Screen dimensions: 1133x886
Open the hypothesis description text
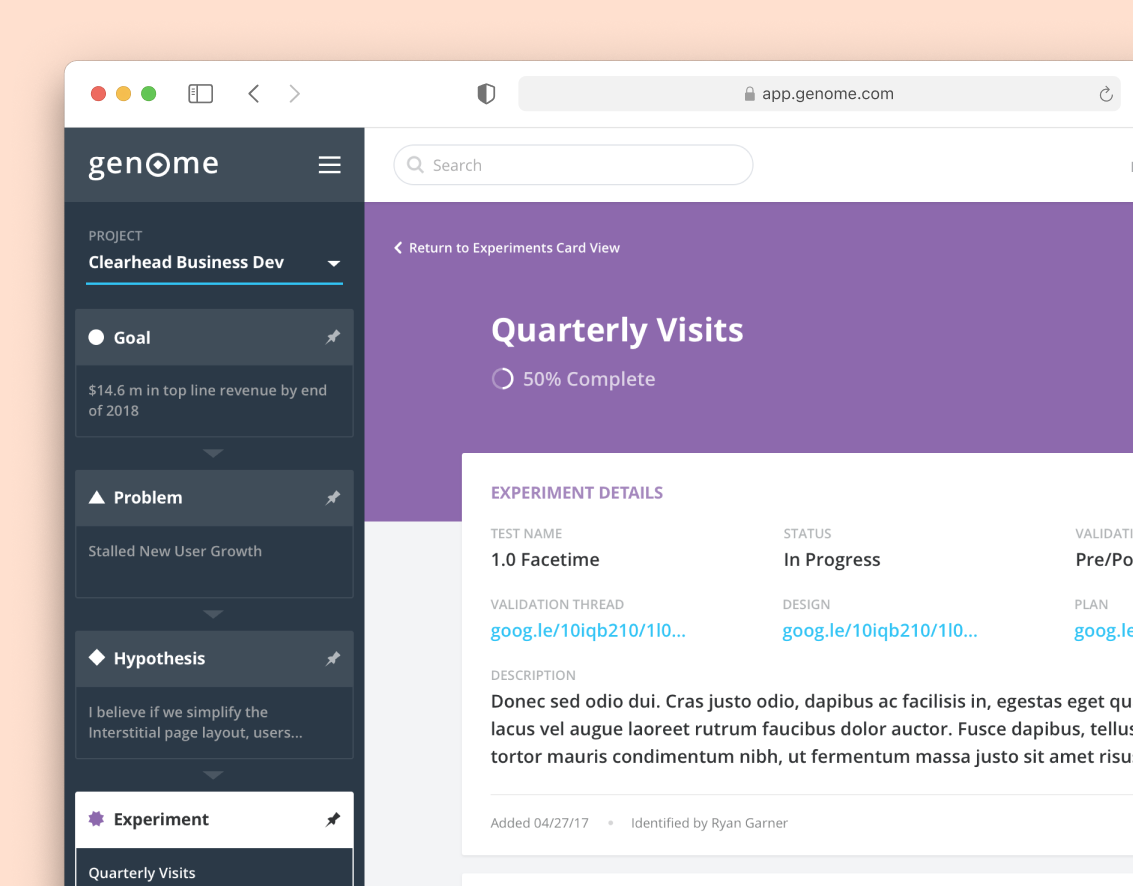point(195,722)
